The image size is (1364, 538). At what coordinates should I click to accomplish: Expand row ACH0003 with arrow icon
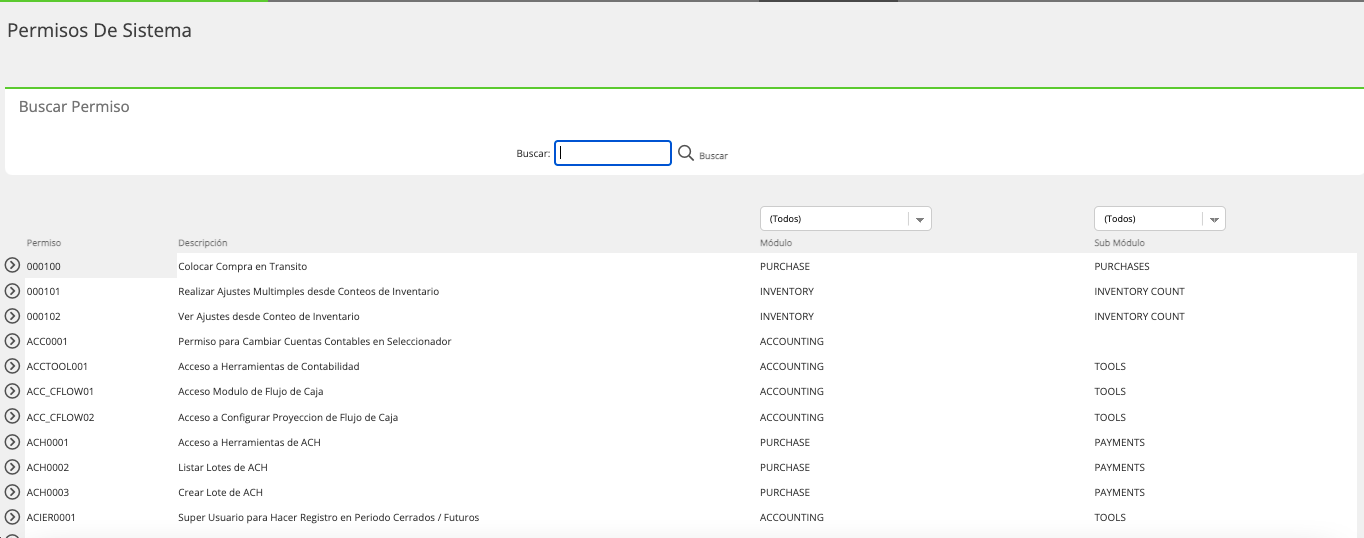(x=13, y=492)
